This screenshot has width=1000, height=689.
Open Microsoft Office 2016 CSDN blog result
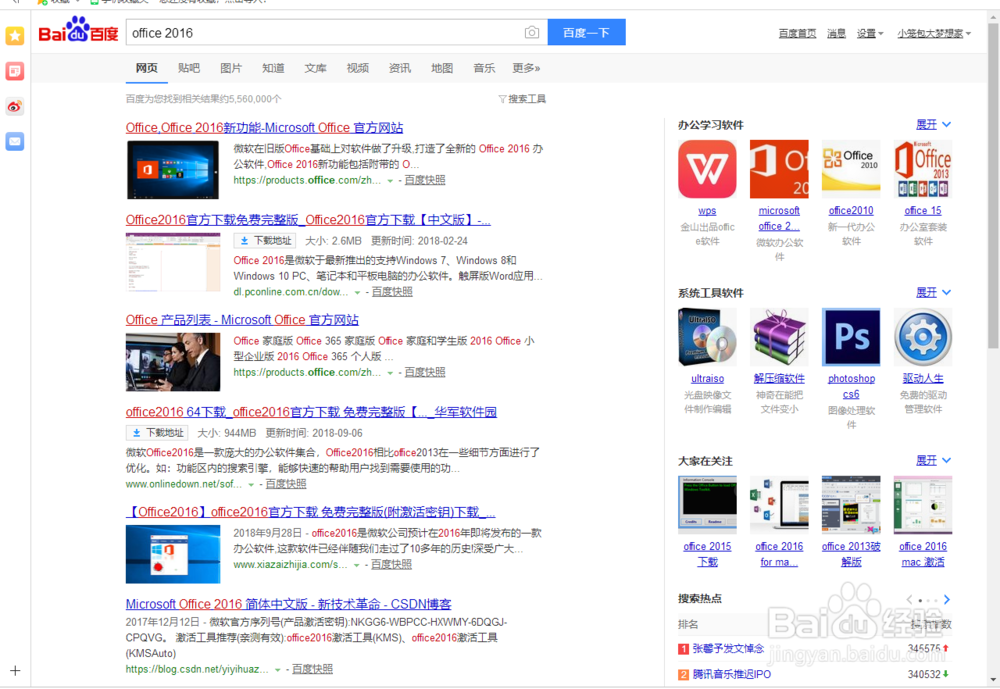pos(288,604)
